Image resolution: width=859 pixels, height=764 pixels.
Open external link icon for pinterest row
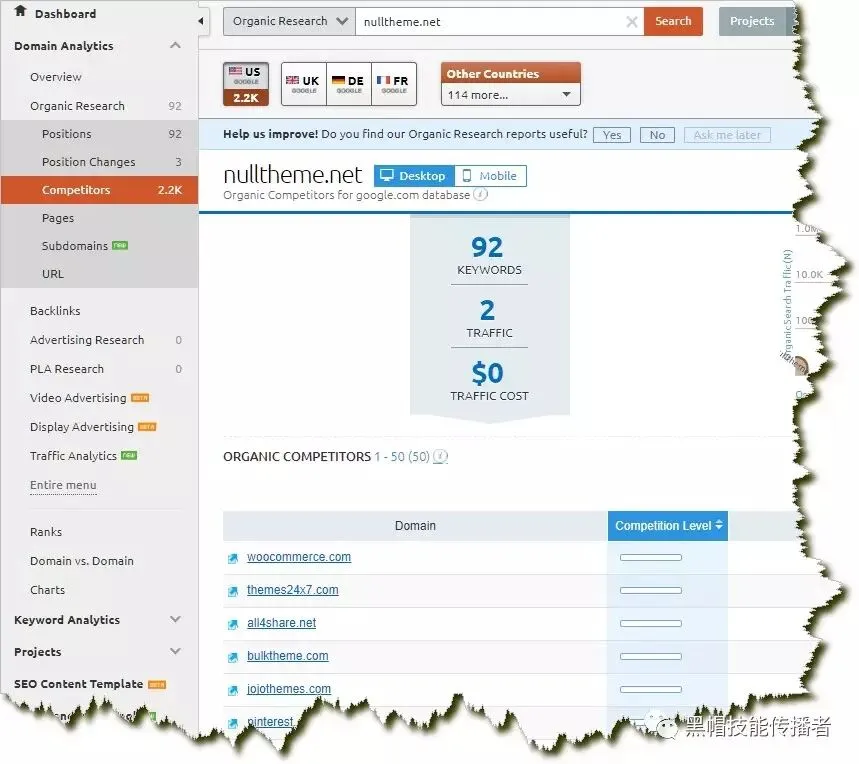click(233, 723)
